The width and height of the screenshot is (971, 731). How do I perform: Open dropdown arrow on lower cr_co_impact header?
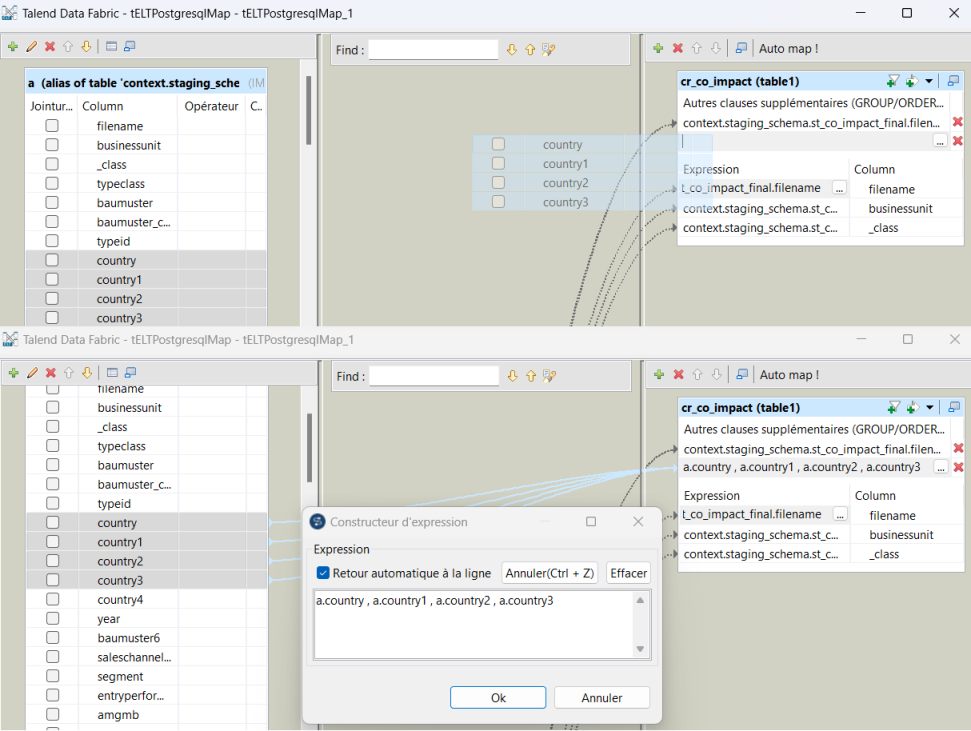click(930, 408)
